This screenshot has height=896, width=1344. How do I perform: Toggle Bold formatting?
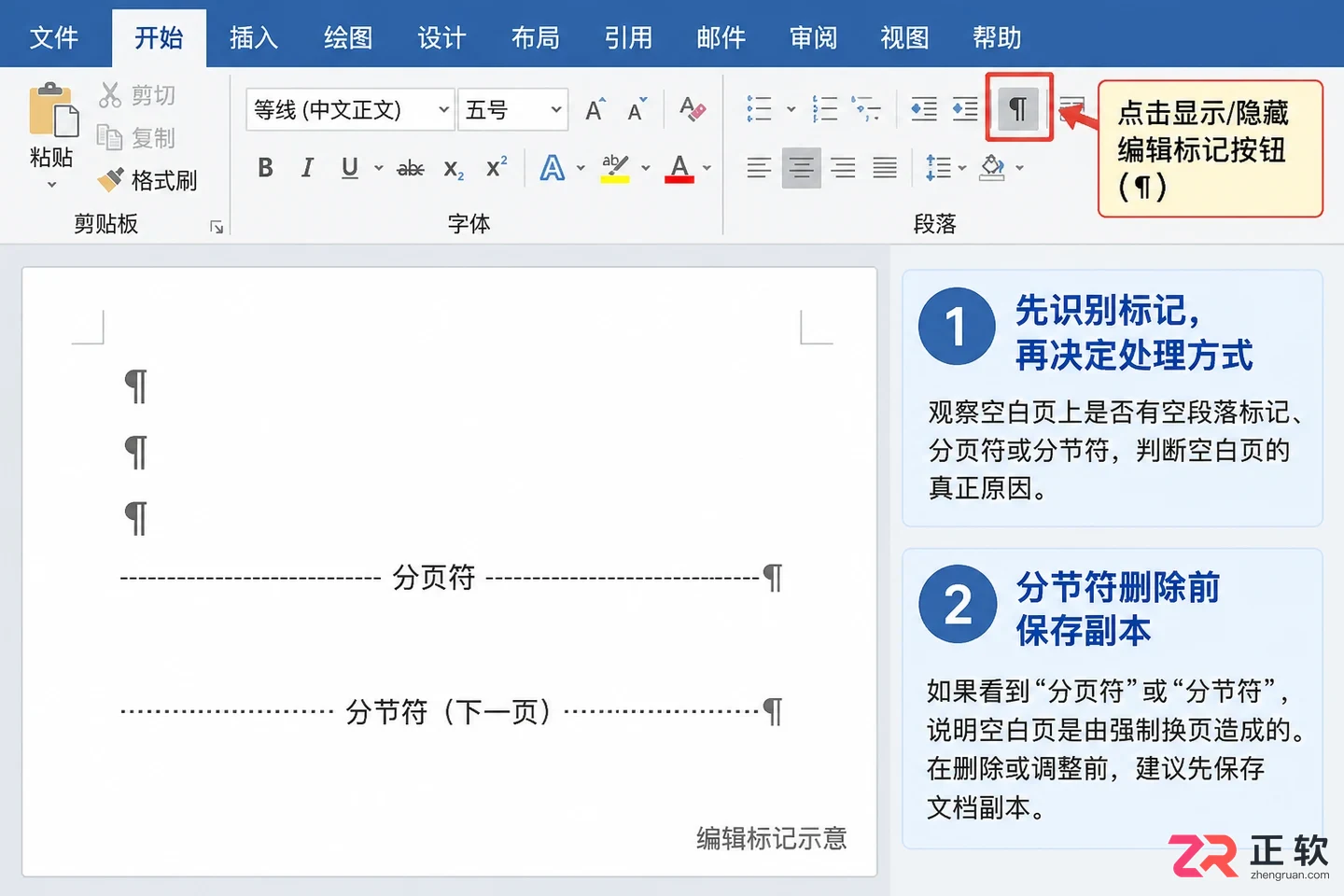tap(266, 168)
